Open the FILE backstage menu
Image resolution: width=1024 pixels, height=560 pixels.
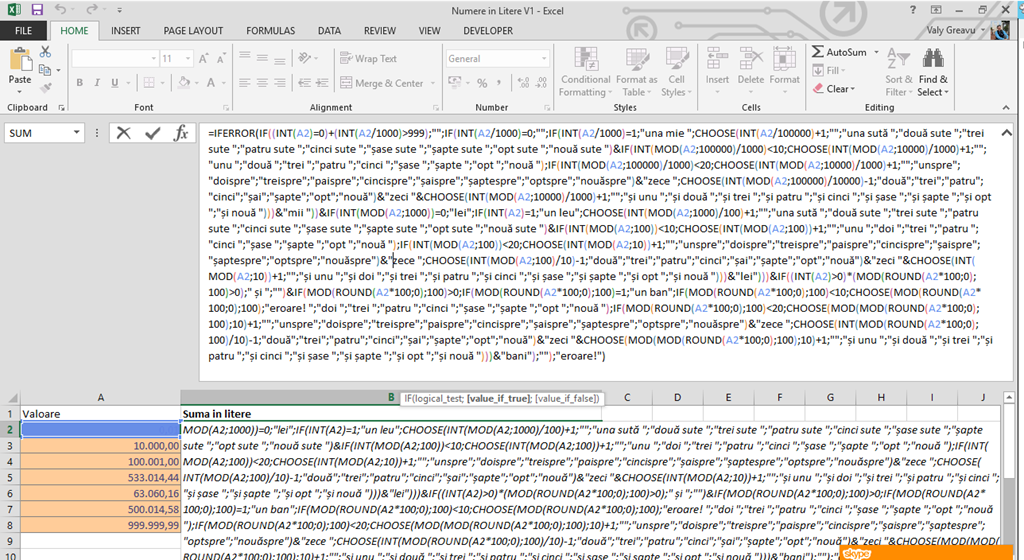coord(23,31)
